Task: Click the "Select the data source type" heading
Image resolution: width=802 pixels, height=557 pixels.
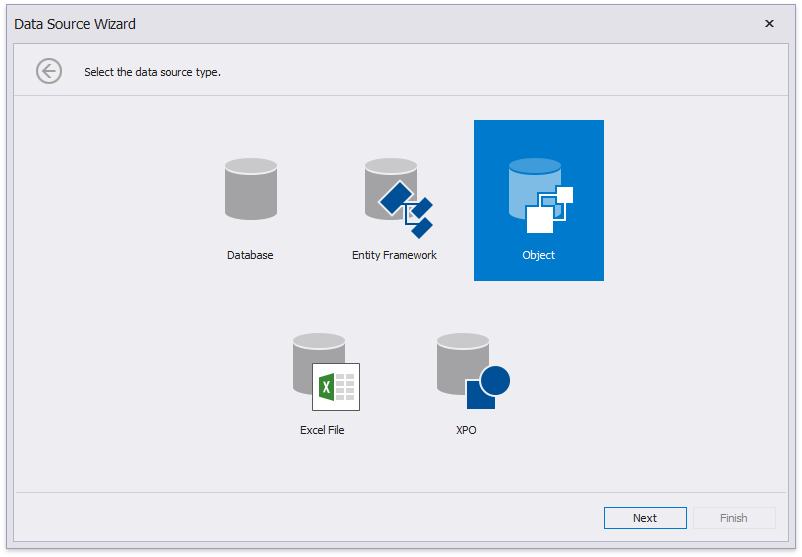Action: [152, 72]
